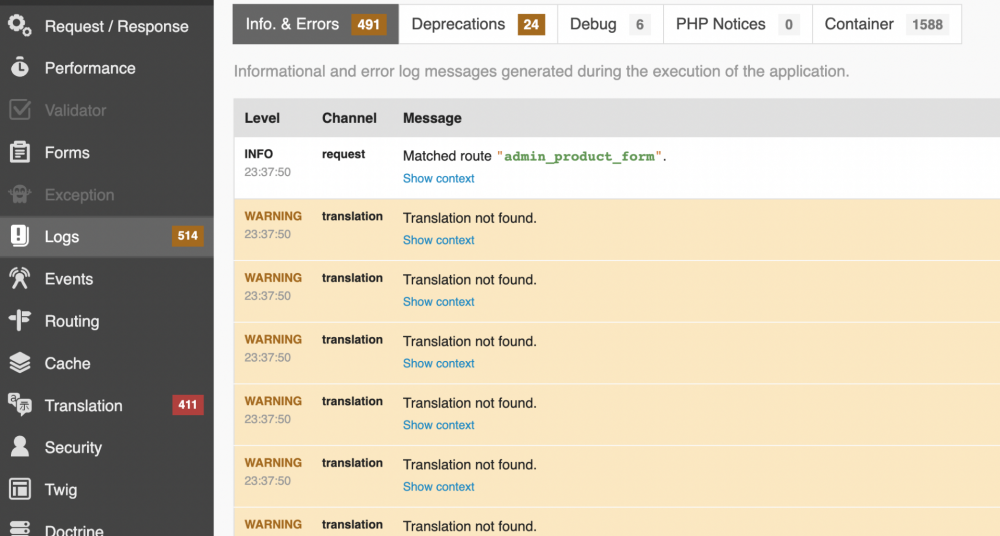
Task: Click the Forms clipboard icon
Action: [x=20, y=153]
